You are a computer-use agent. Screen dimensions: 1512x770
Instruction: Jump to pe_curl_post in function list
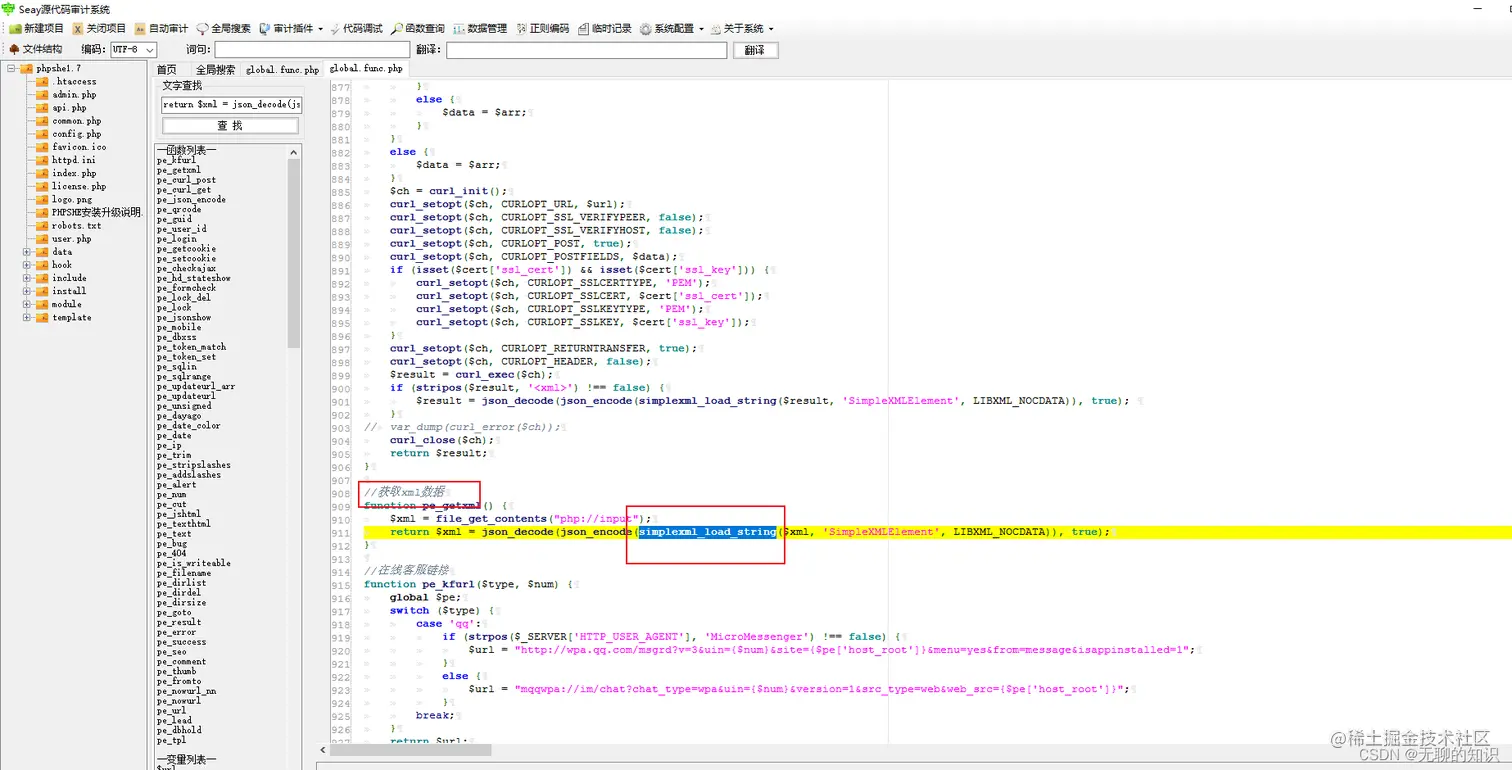tap(186, 180)
